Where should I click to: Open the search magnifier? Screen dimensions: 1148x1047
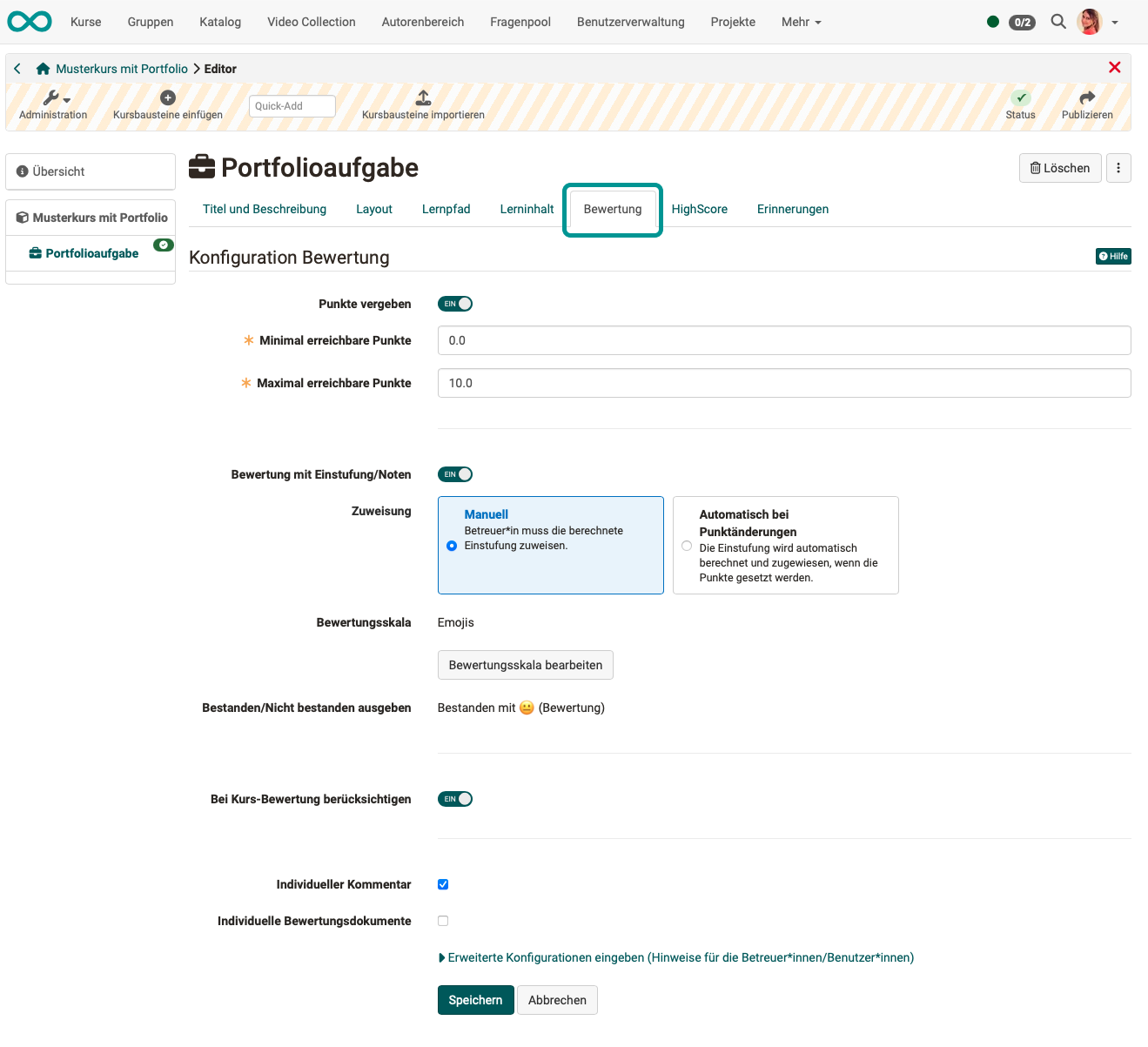[1057, 22]
